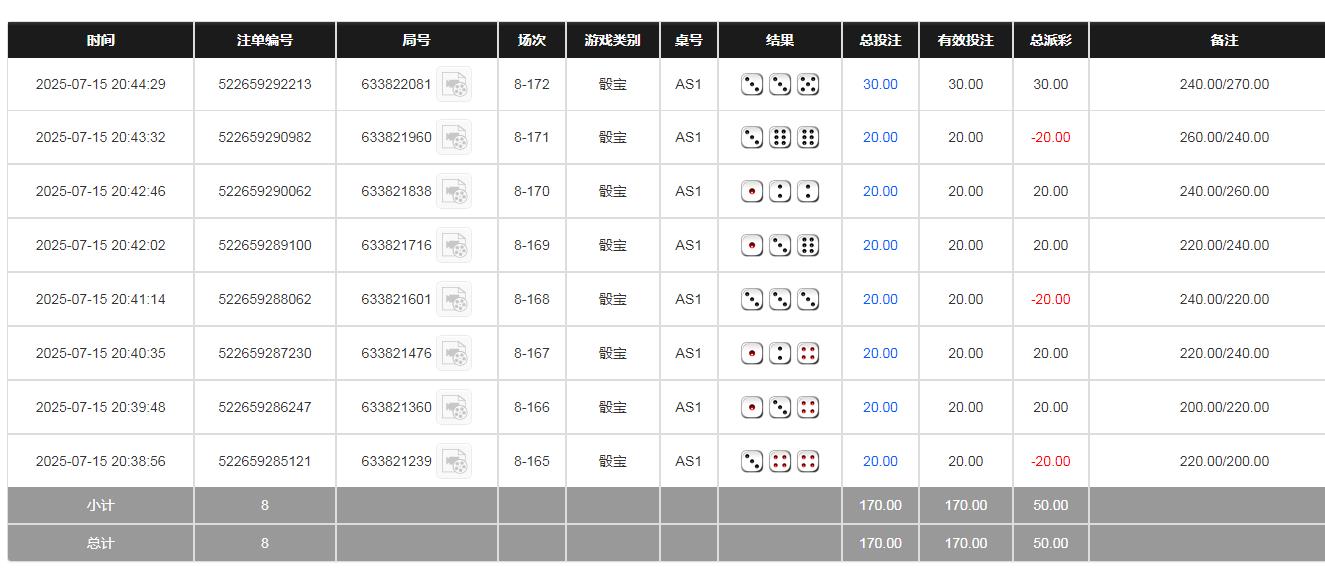Select the 备注 column header
This screenshot has width=1325, height=575.
(x=1224, y=40)
